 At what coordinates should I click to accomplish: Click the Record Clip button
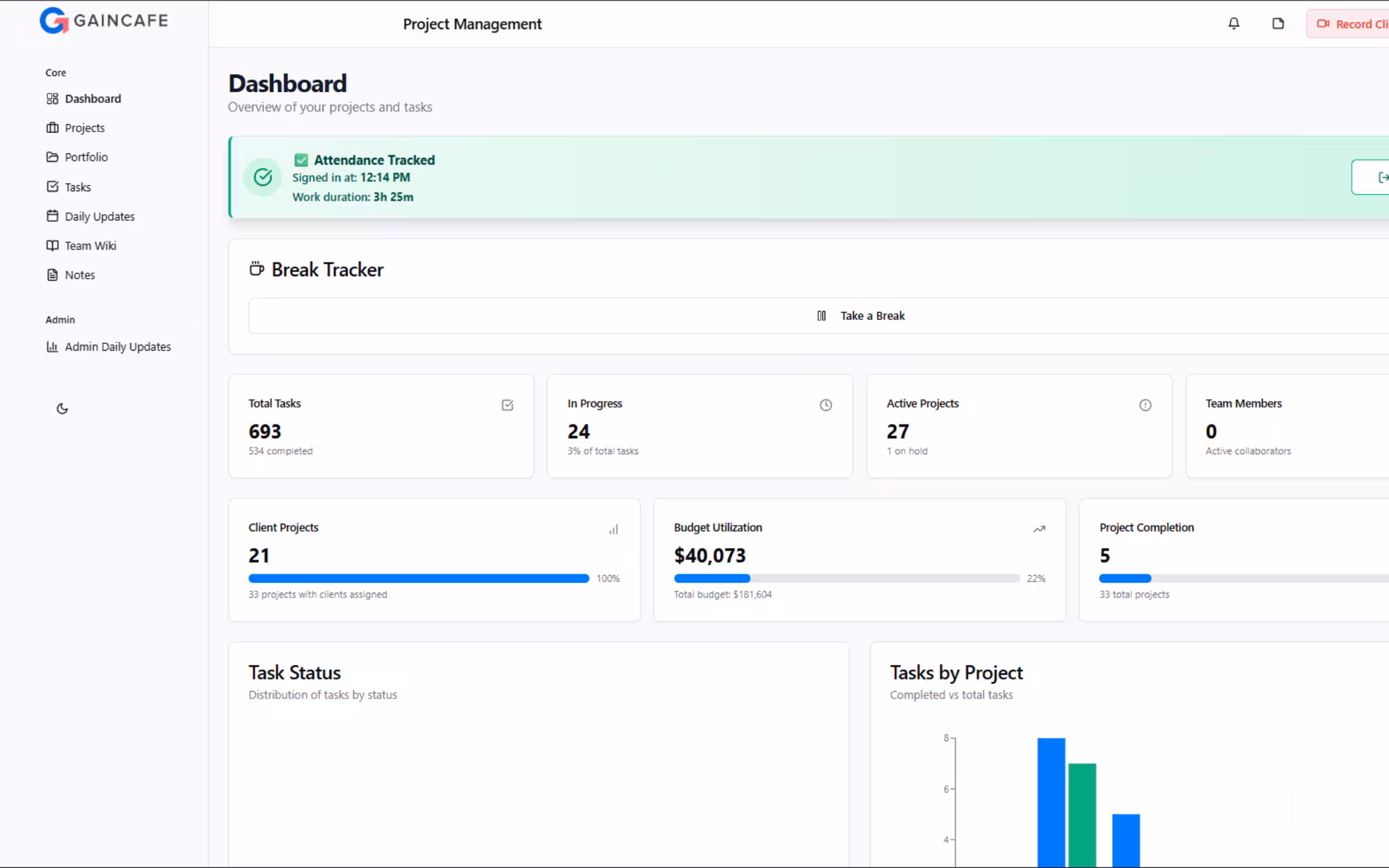tap(1351, 24)
